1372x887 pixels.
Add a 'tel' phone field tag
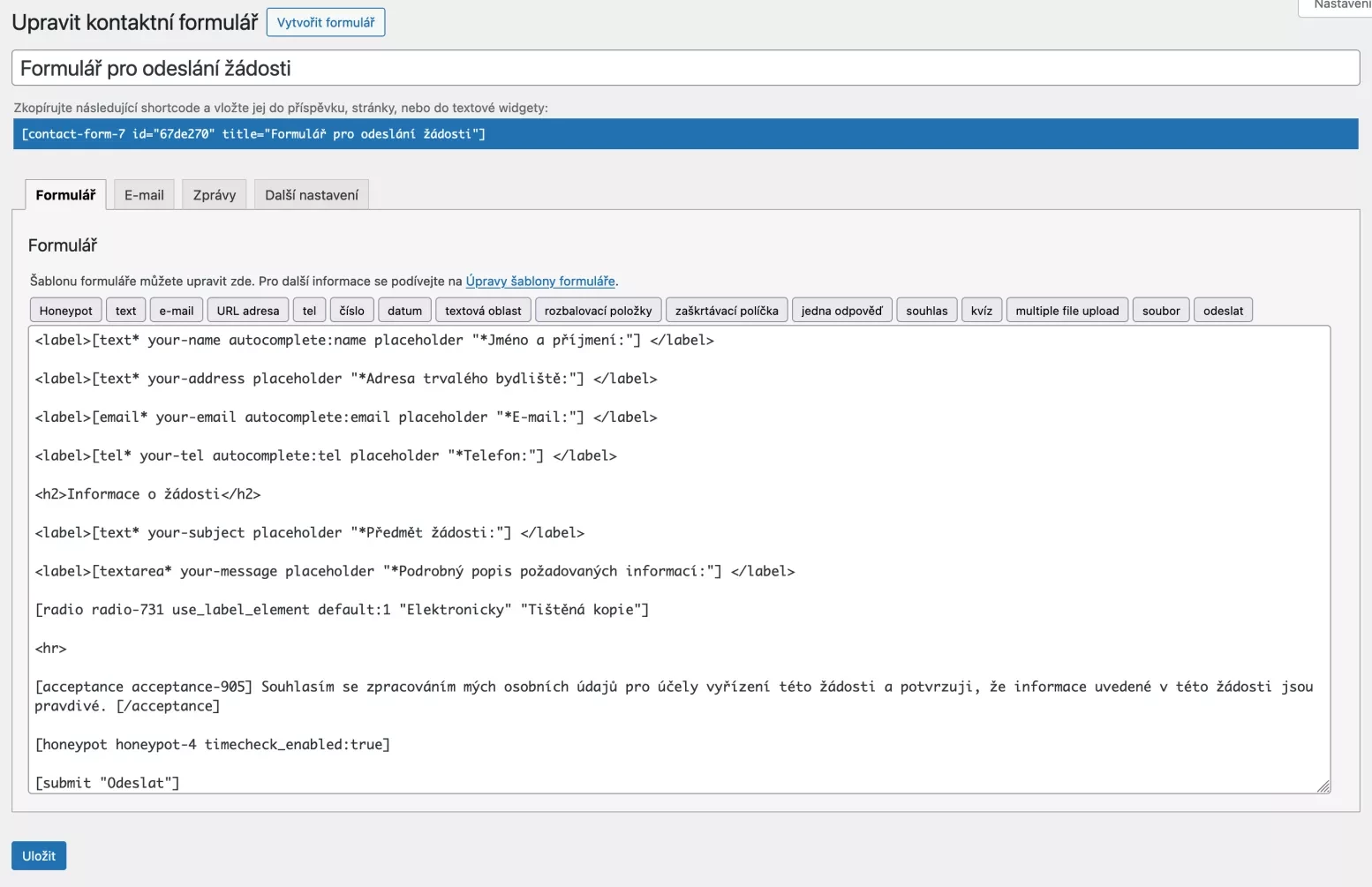point(309,311)
